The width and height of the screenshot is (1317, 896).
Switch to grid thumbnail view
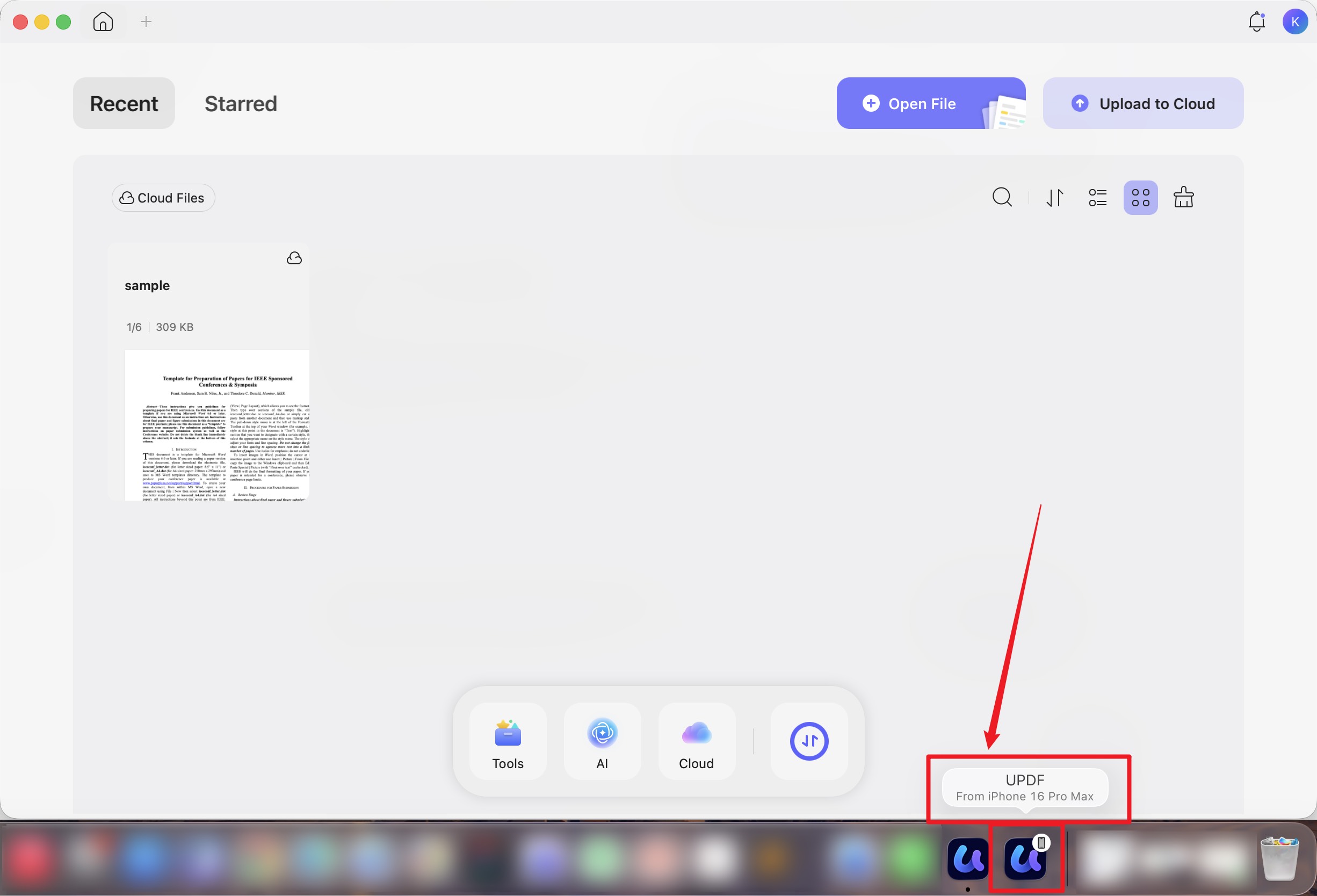[1141, 198]
